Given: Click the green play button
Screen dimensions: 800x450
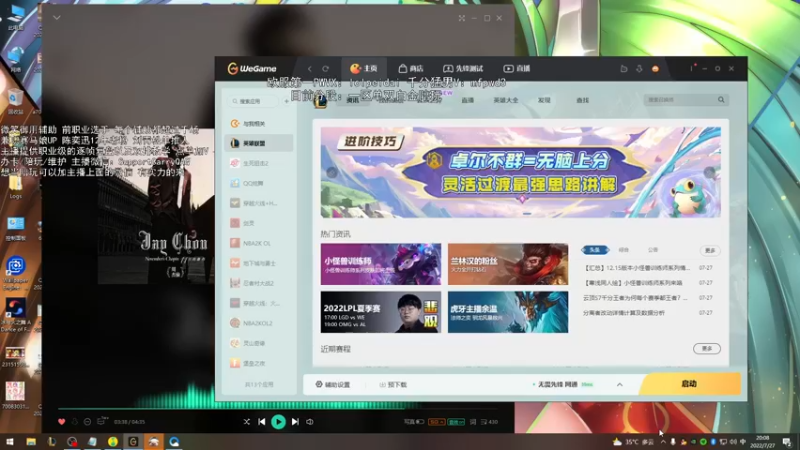Looking at the screenshot, I should (x=278, y=422).
